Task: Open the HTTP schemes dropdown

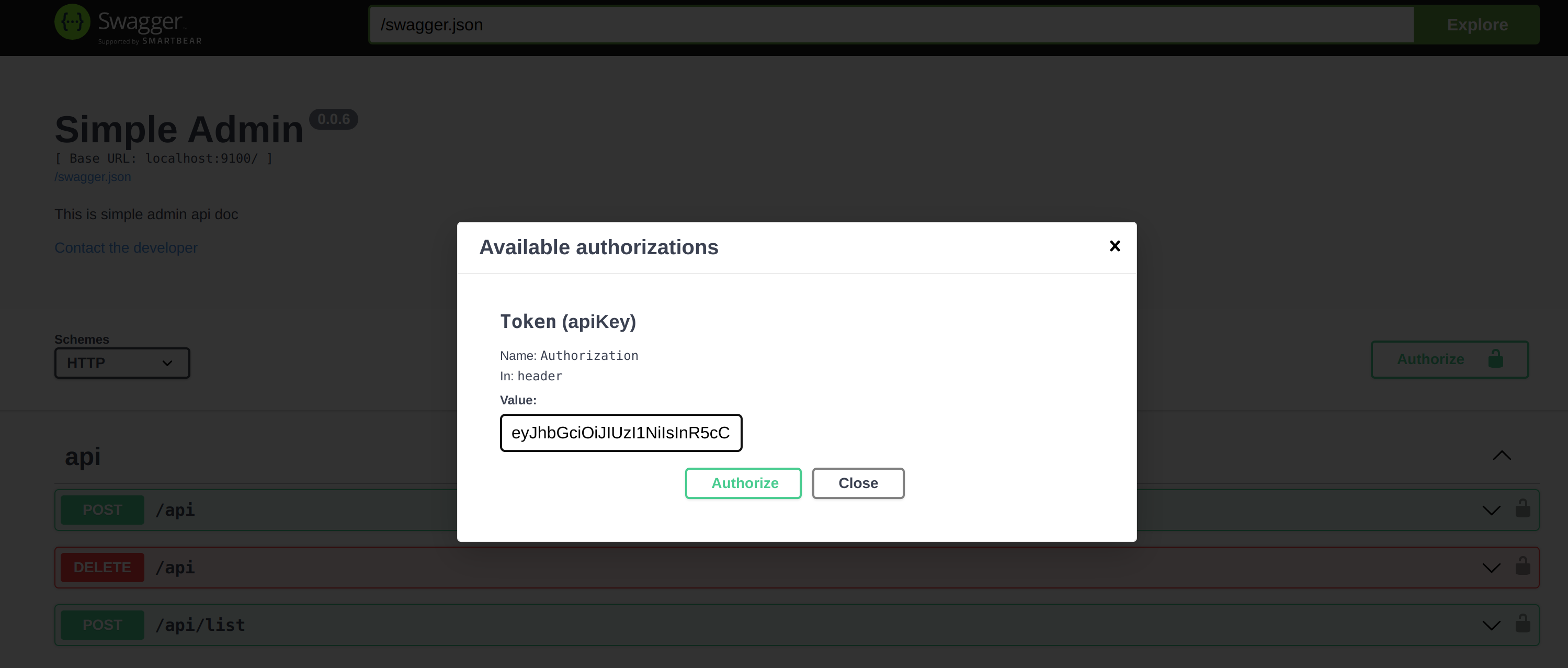Action: [122, 363]
